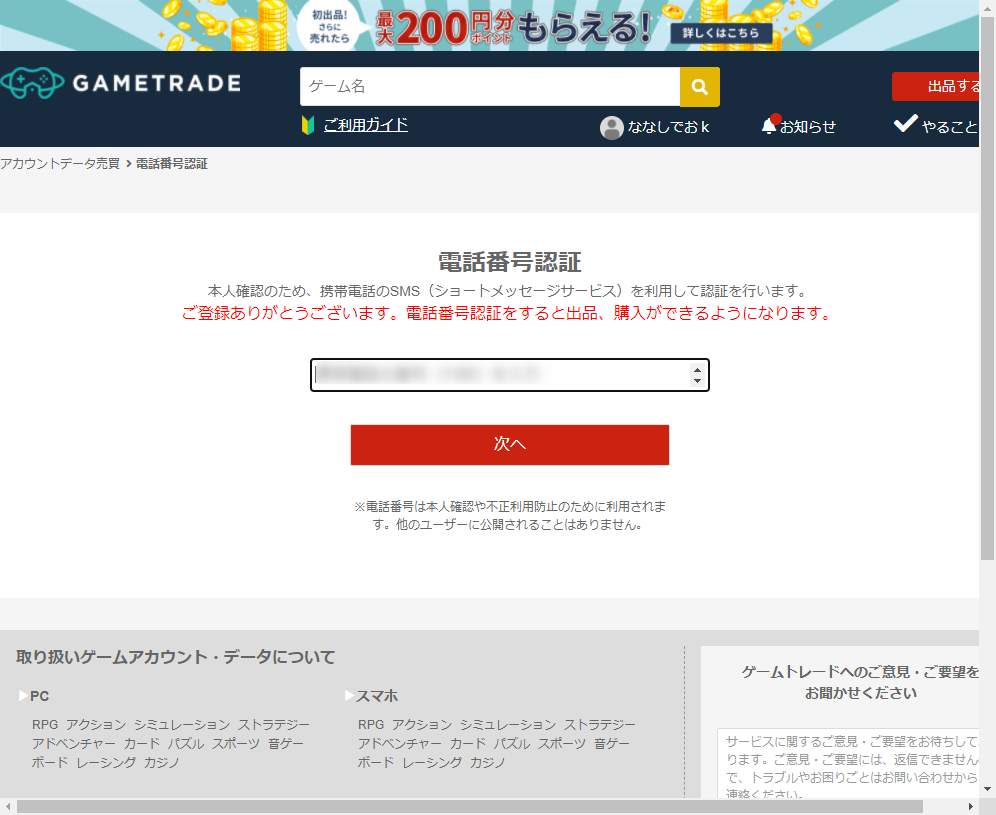Click the yellow search magnifier icon

[x=699, y=87]
